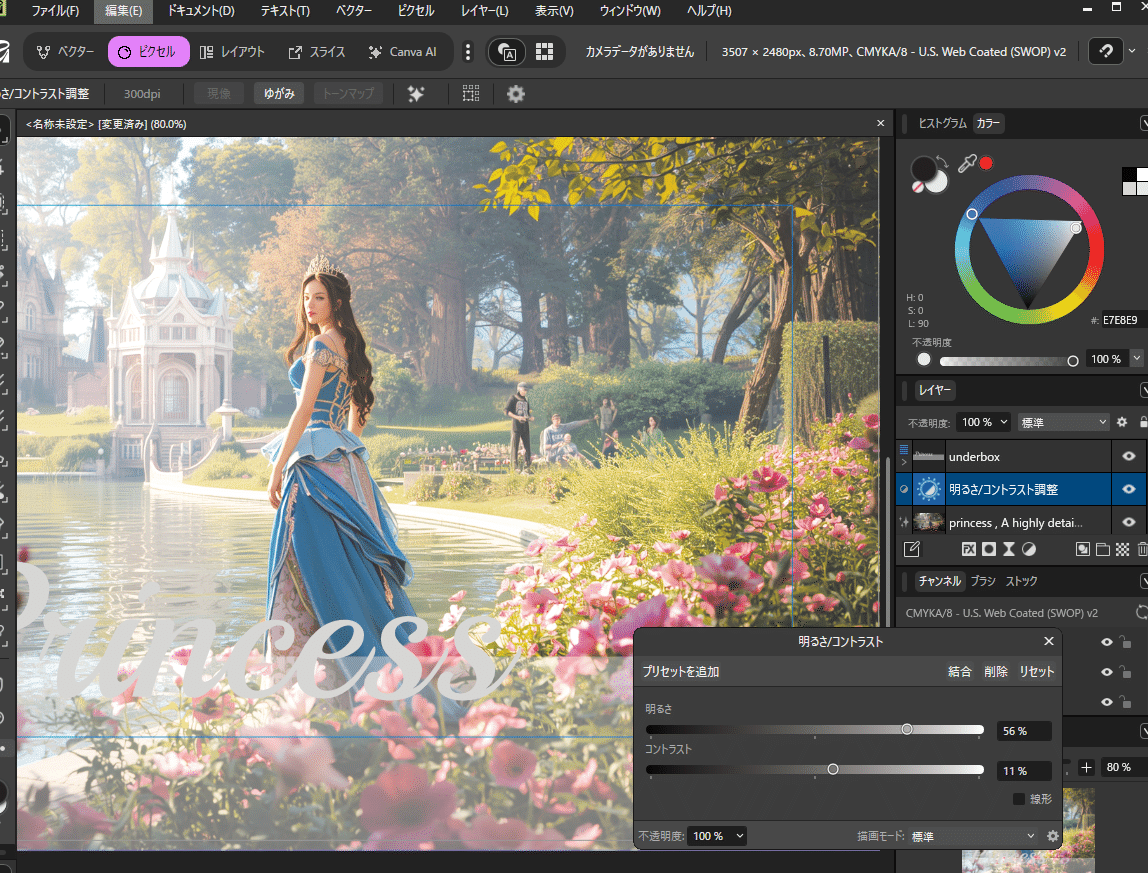
Task: Click the mask layer icon in Layers panel
Action: [988, 549]
